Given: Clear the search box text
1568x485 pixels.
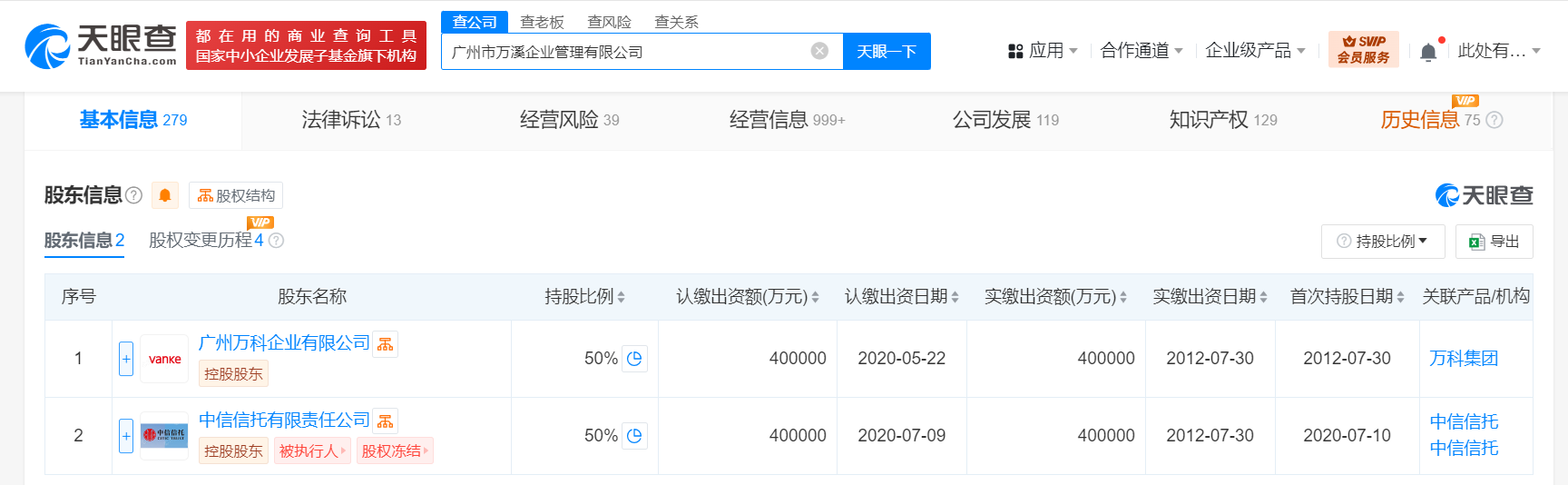Looking at the screenshot, I should (x=819, y=51).
